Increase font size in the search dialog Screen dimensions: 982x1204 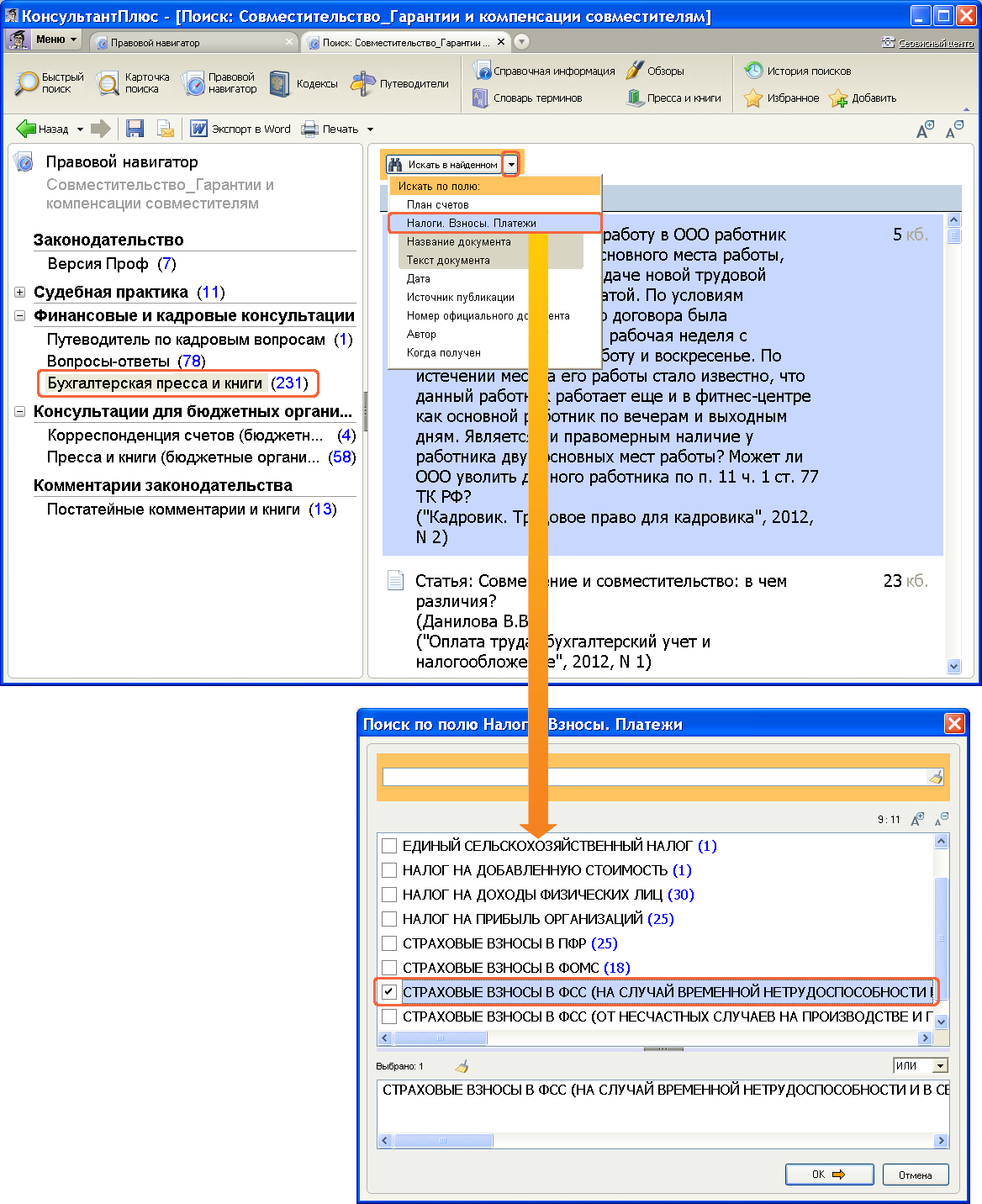pos(917,819)
